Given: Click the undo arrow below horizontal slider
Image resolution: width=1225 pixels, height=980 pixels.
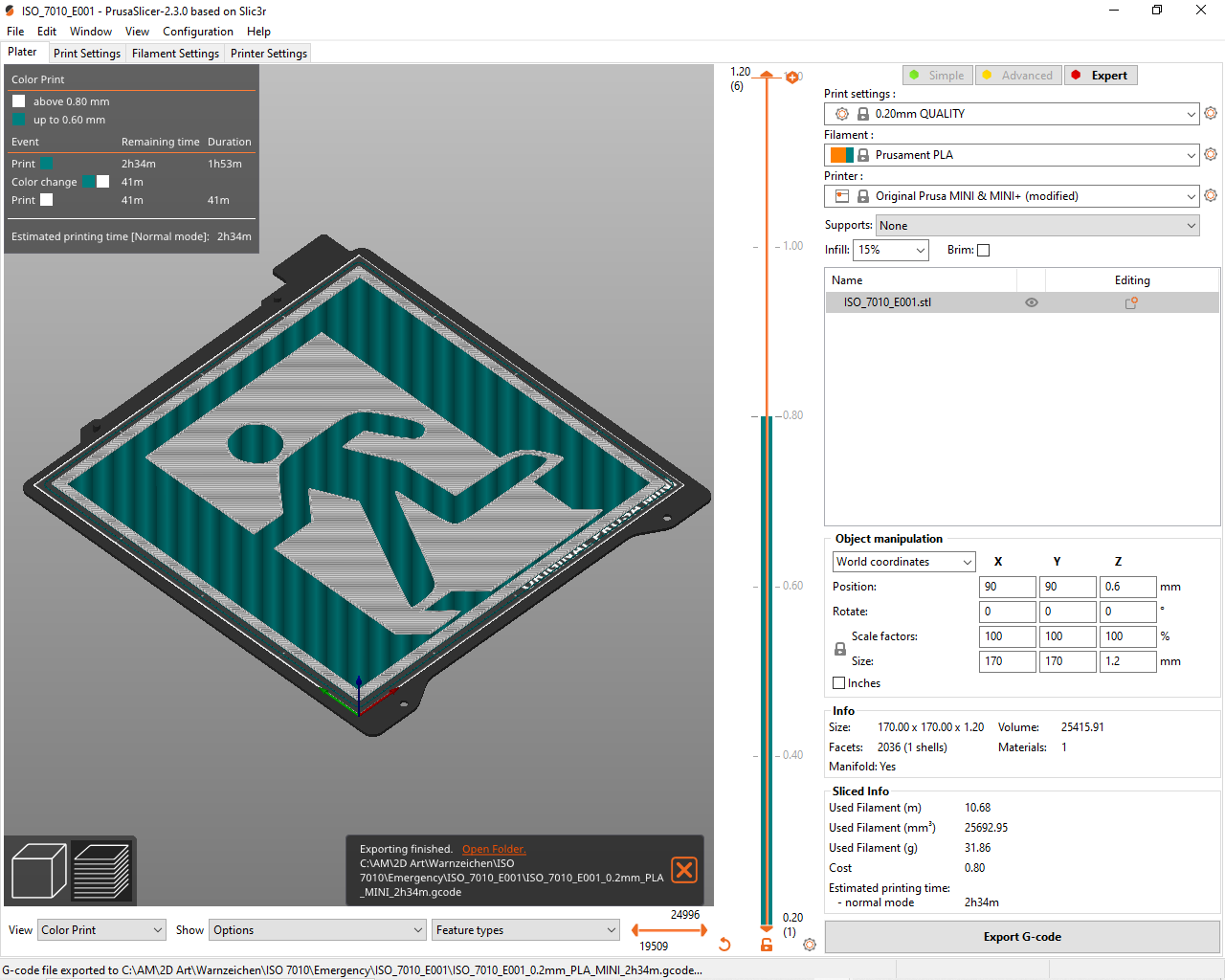Looking at the screenshot, I should pos(724,945).
